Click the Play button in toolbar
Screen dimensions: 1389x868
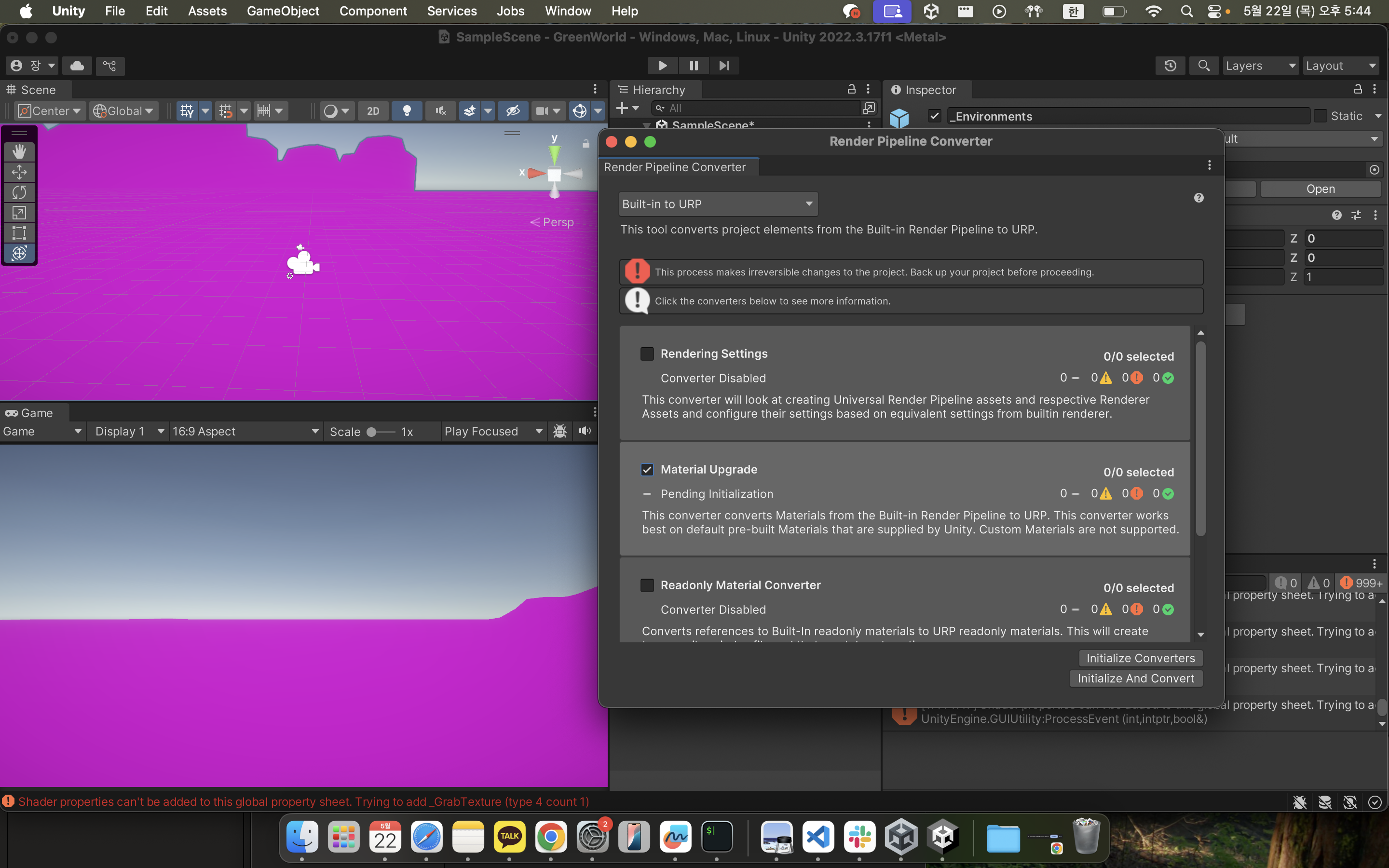[x=662, y=66]
